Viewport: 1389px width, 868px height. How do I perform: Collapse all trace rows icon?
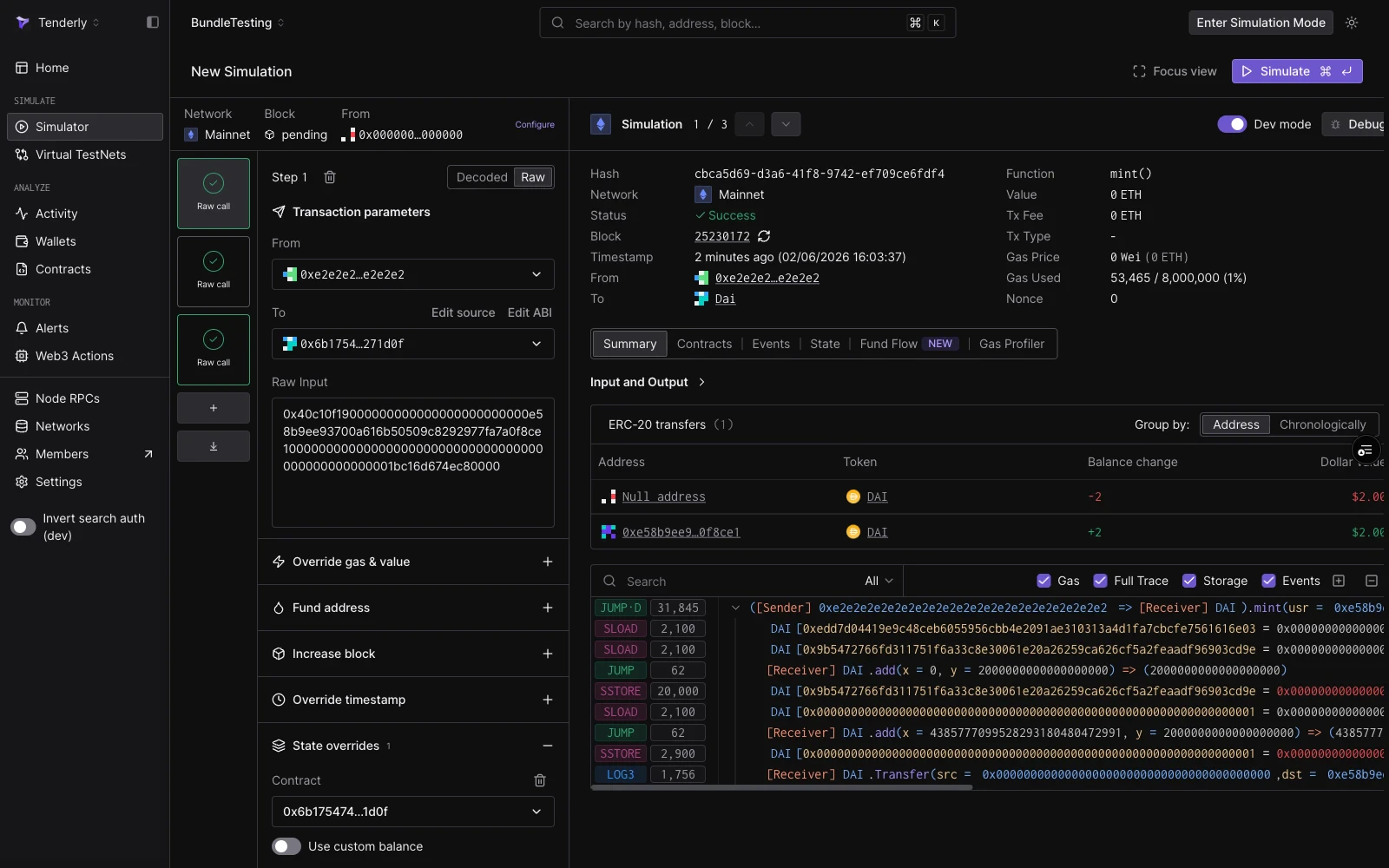(x=1372, y=581)
